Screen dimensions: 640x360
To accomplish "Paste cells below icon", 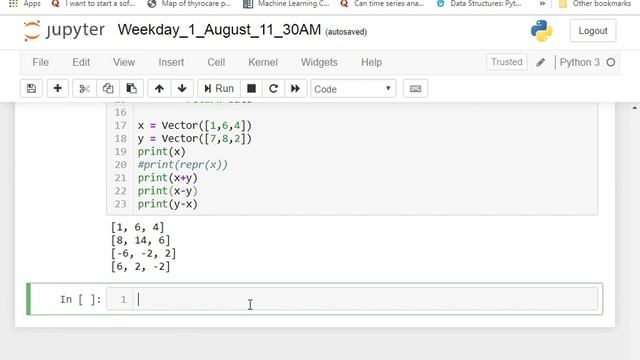I will (131, 89).
